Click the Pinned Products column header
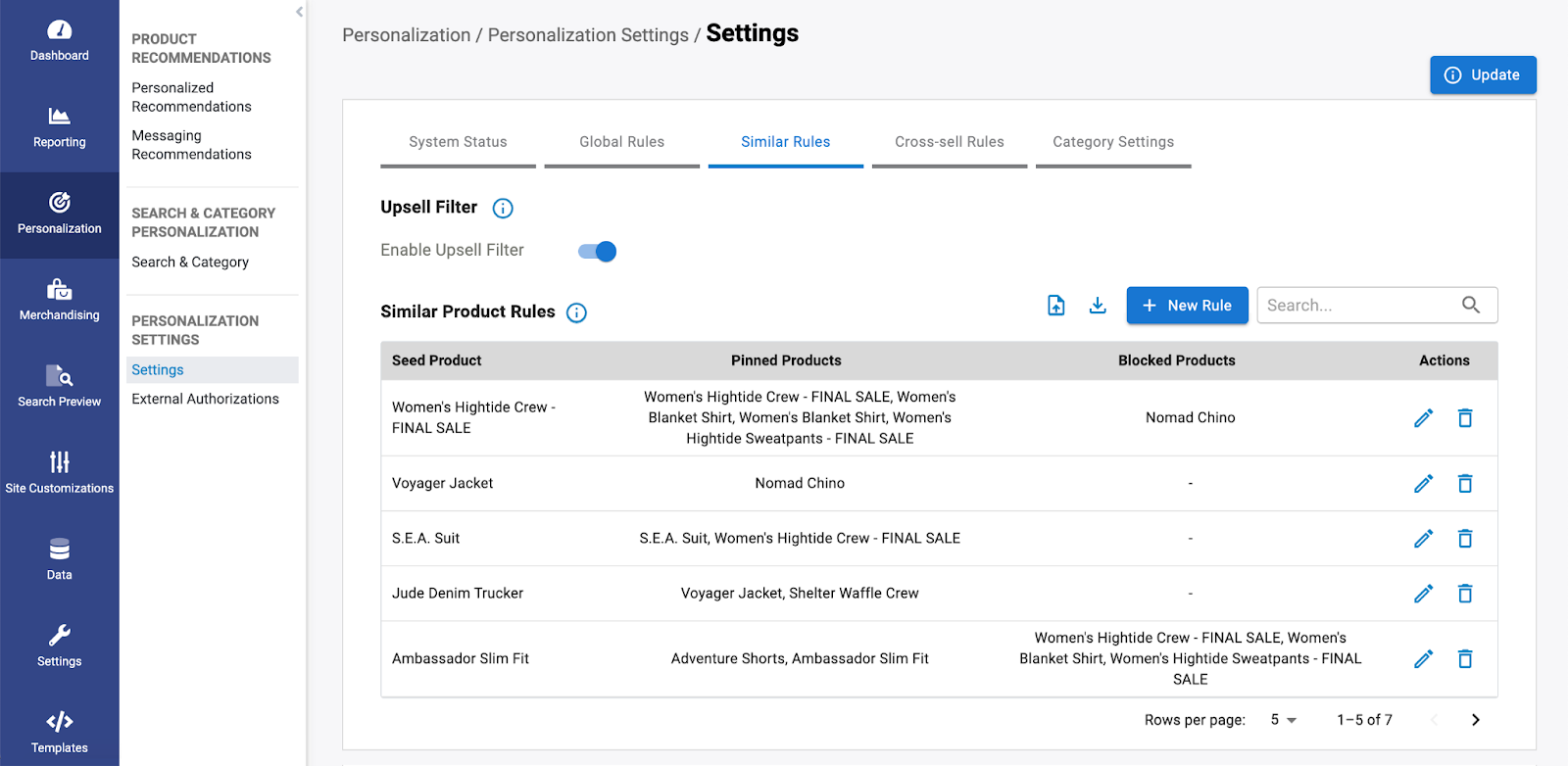This screenshot has width=1568, height=766. click(x=786, y=360)
